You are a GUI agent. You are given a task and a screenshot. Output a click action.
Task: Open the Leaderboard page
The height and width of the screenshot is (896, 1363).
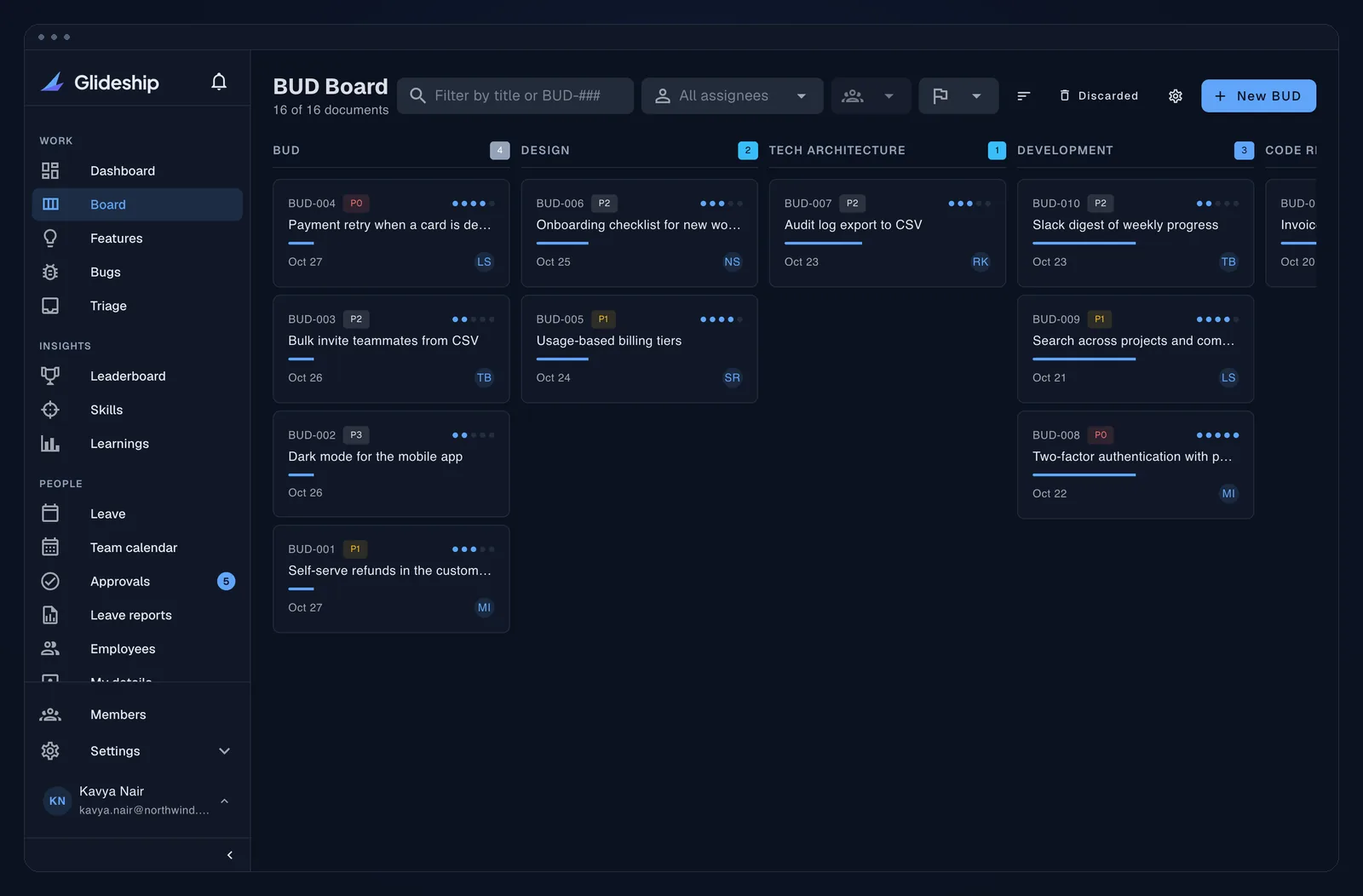click(x=137, y=376)
